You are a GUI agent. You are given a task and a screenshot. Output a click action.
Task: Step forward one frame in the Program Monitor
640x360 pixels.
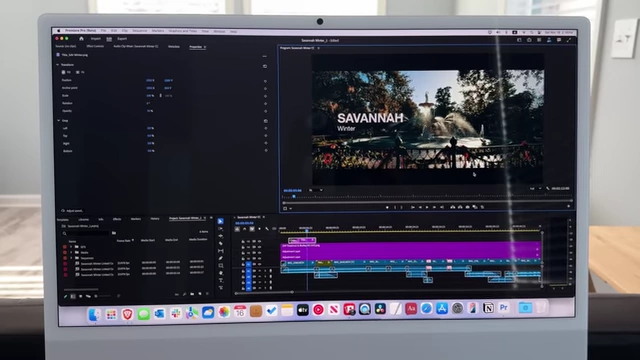point(435,207)
